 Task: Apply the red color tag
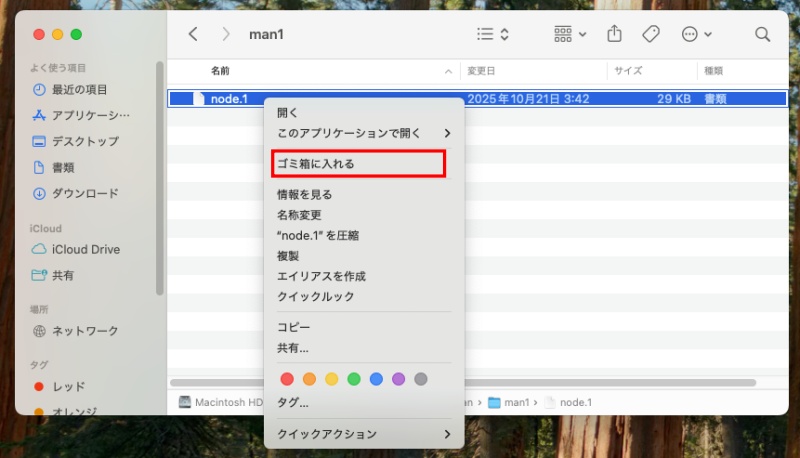(287, 379)
